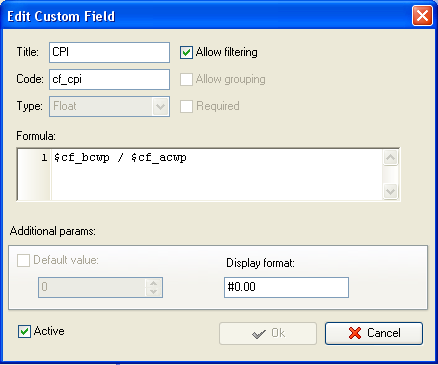Toggle the Allow grouping checkbox
This screenshot has height=365, width=438.
[x=186, y=79]
